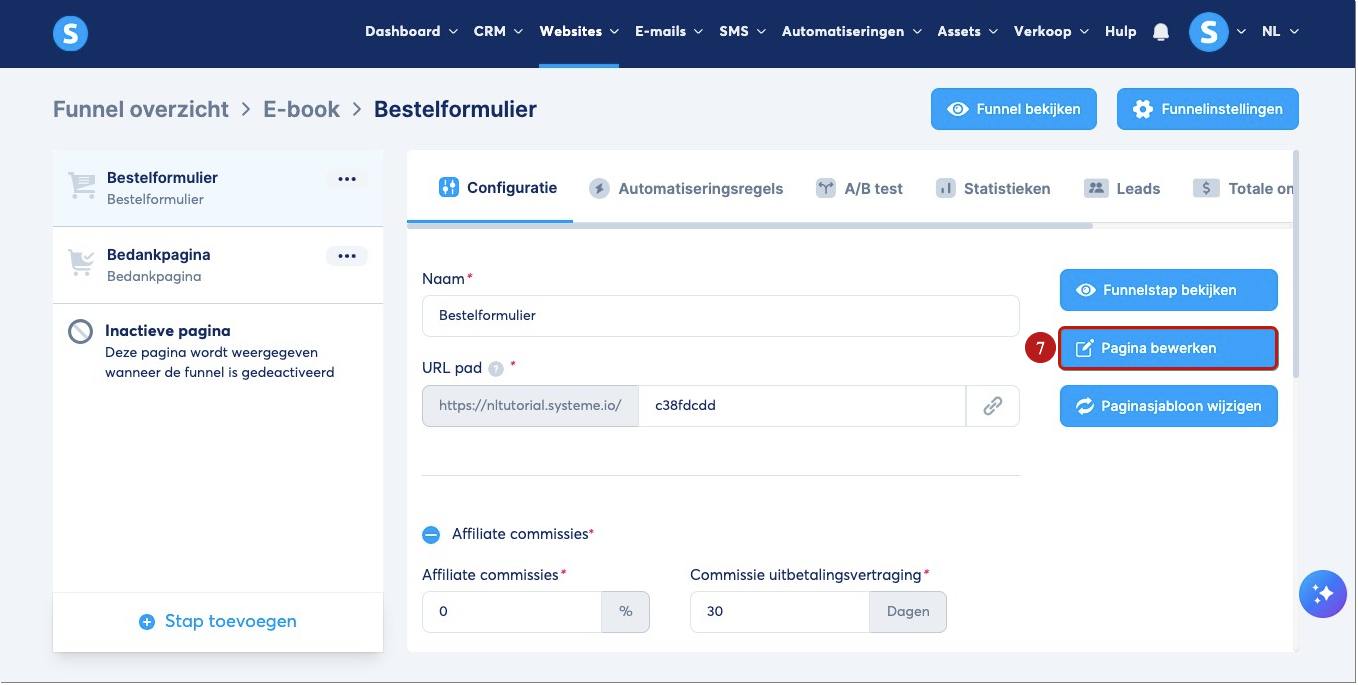
Task: Click the horizontal tabs scrollbar
Action: (750, 225)
